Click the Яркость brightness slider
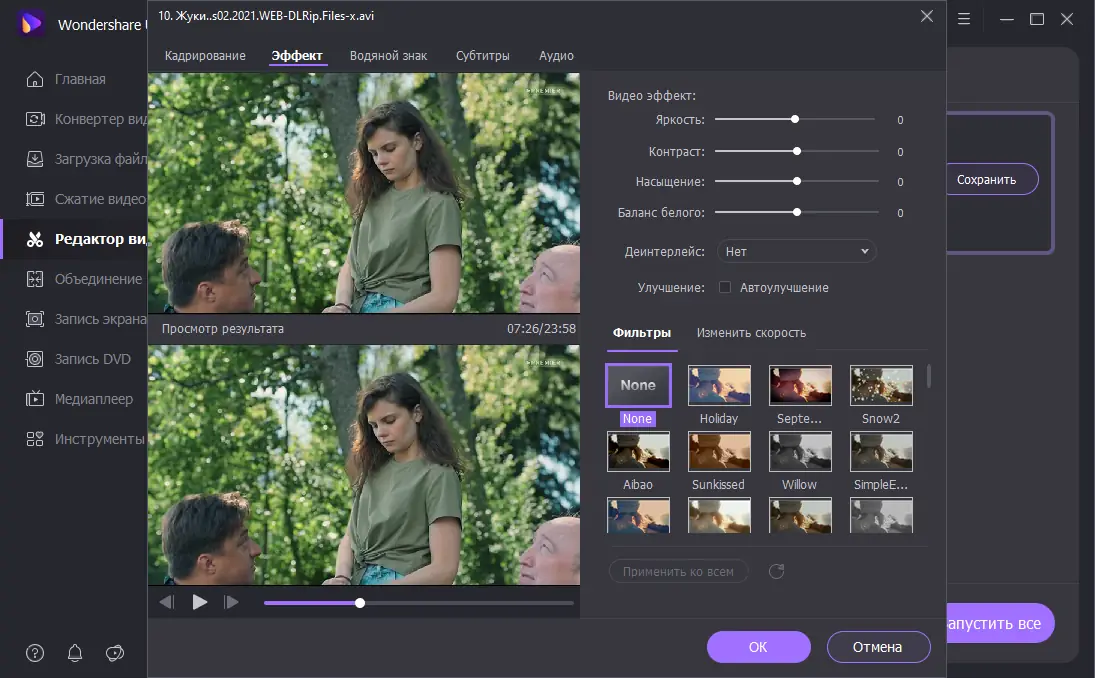 [x=795, y=120]
